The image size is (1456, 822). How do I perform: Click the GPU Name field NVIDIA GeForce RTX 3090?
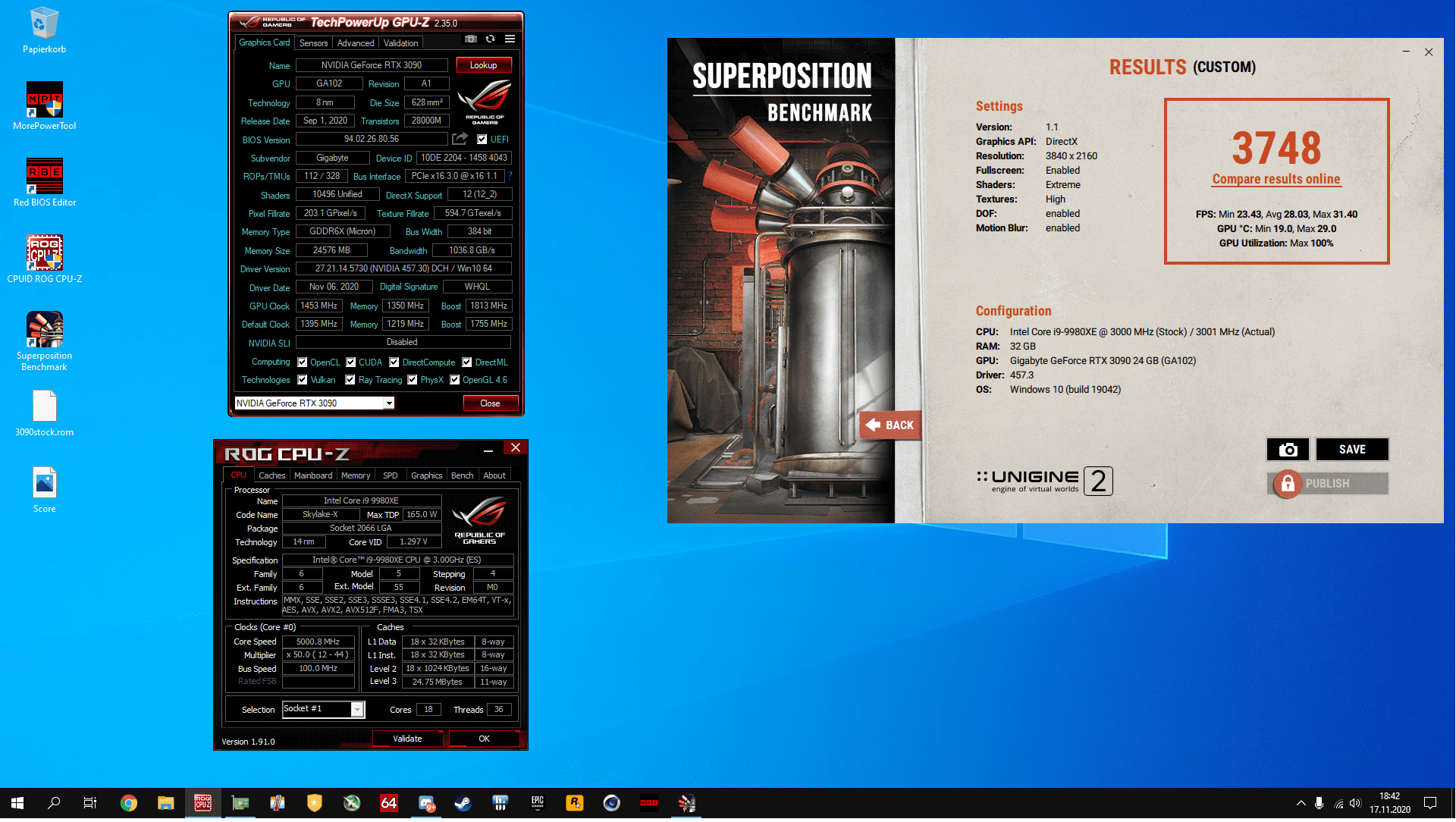372,65
